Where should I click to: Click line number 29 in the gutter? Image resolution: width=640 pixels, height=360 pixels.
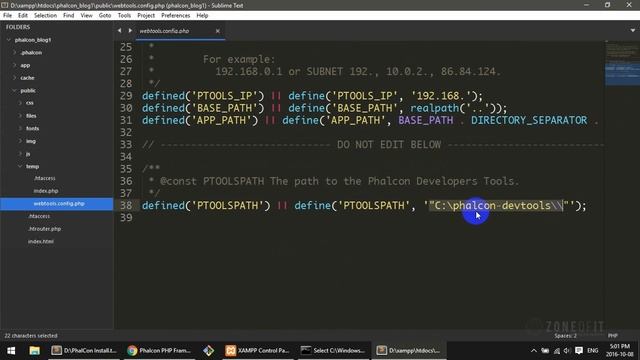[x=126, y=96]
